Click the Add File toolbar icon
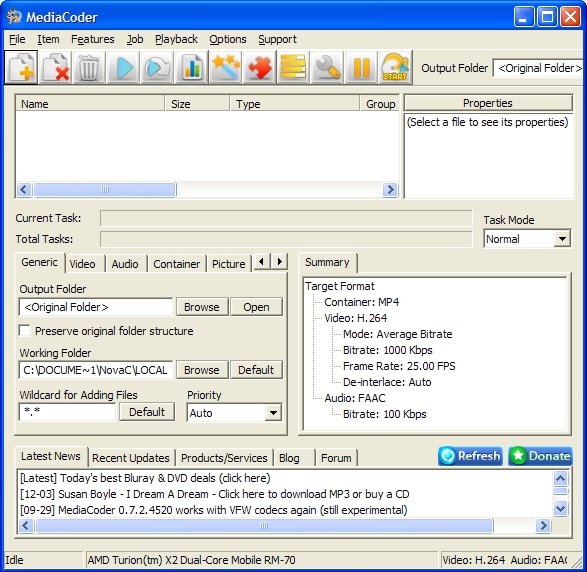587x572 pixels. click(x=22, y=67)
